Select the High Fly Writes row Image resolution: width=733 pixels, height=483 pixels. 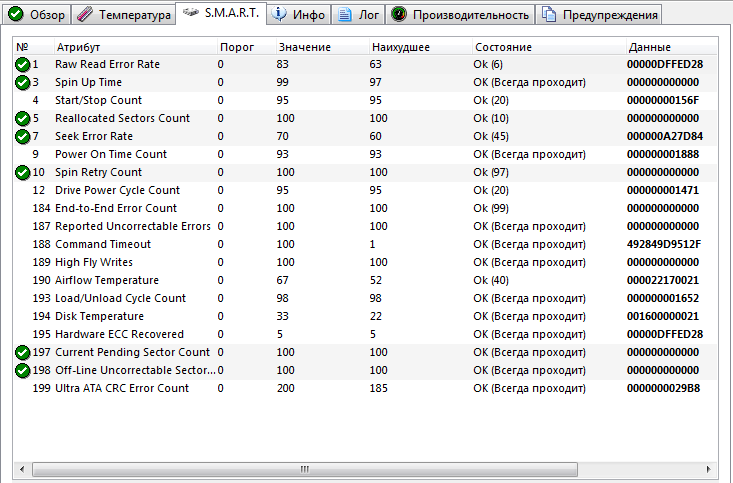click(365, 262)
